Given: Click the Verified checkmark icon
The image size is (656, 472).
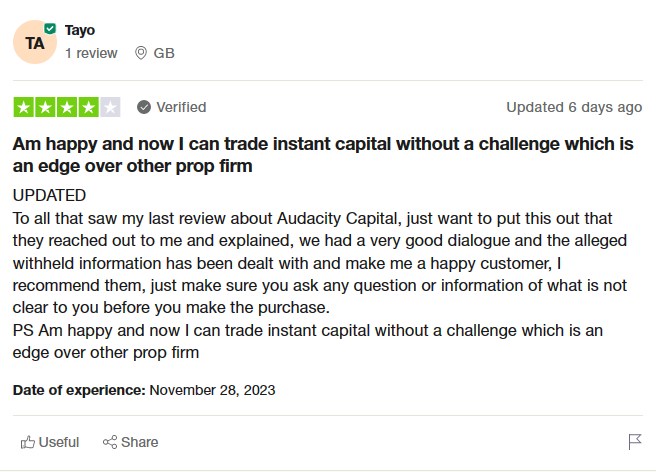Looking at the screenshot, I should pos(144,107).
